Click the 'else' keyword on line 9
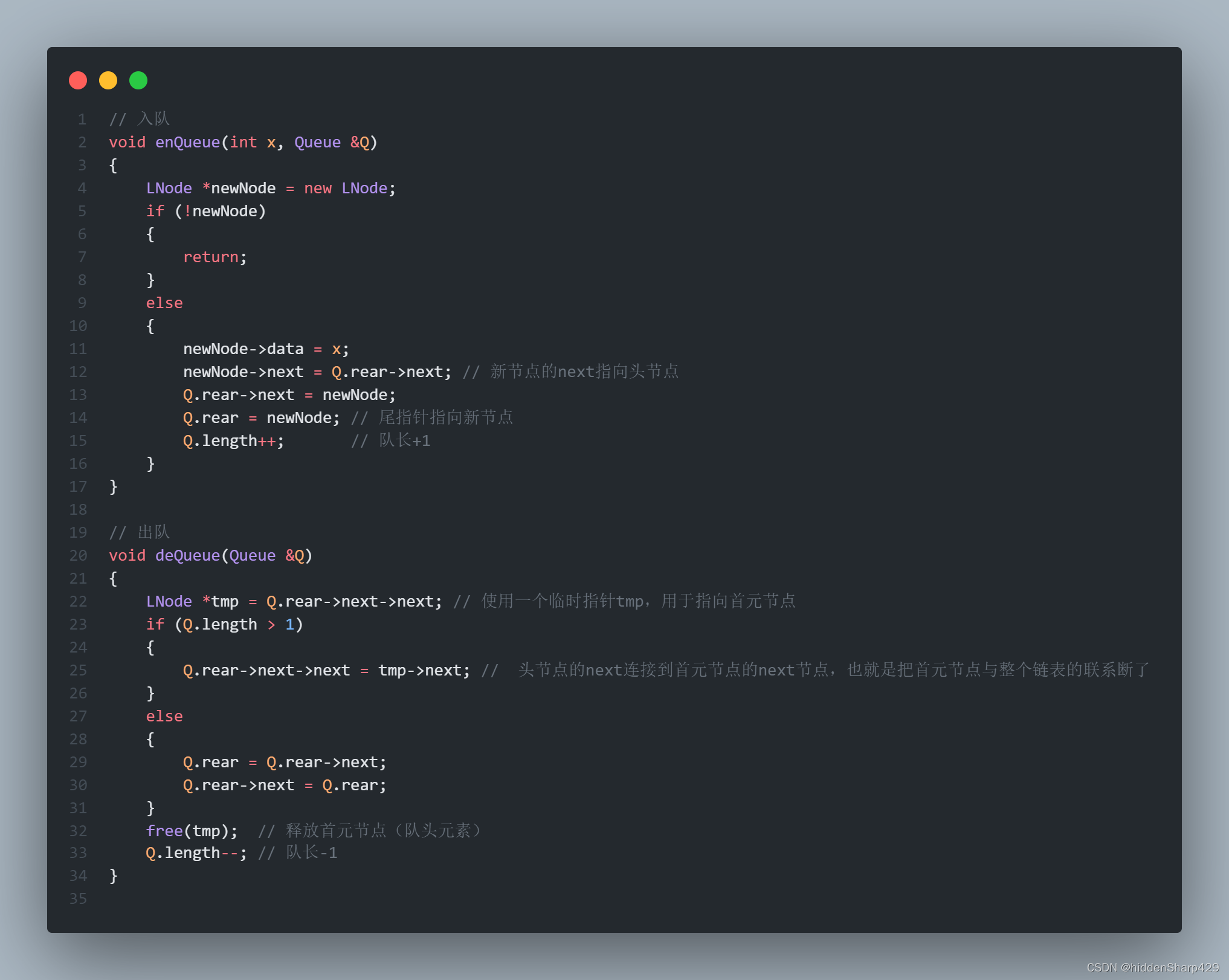Screen dimensions: 1229x980 tap(164, 303)
